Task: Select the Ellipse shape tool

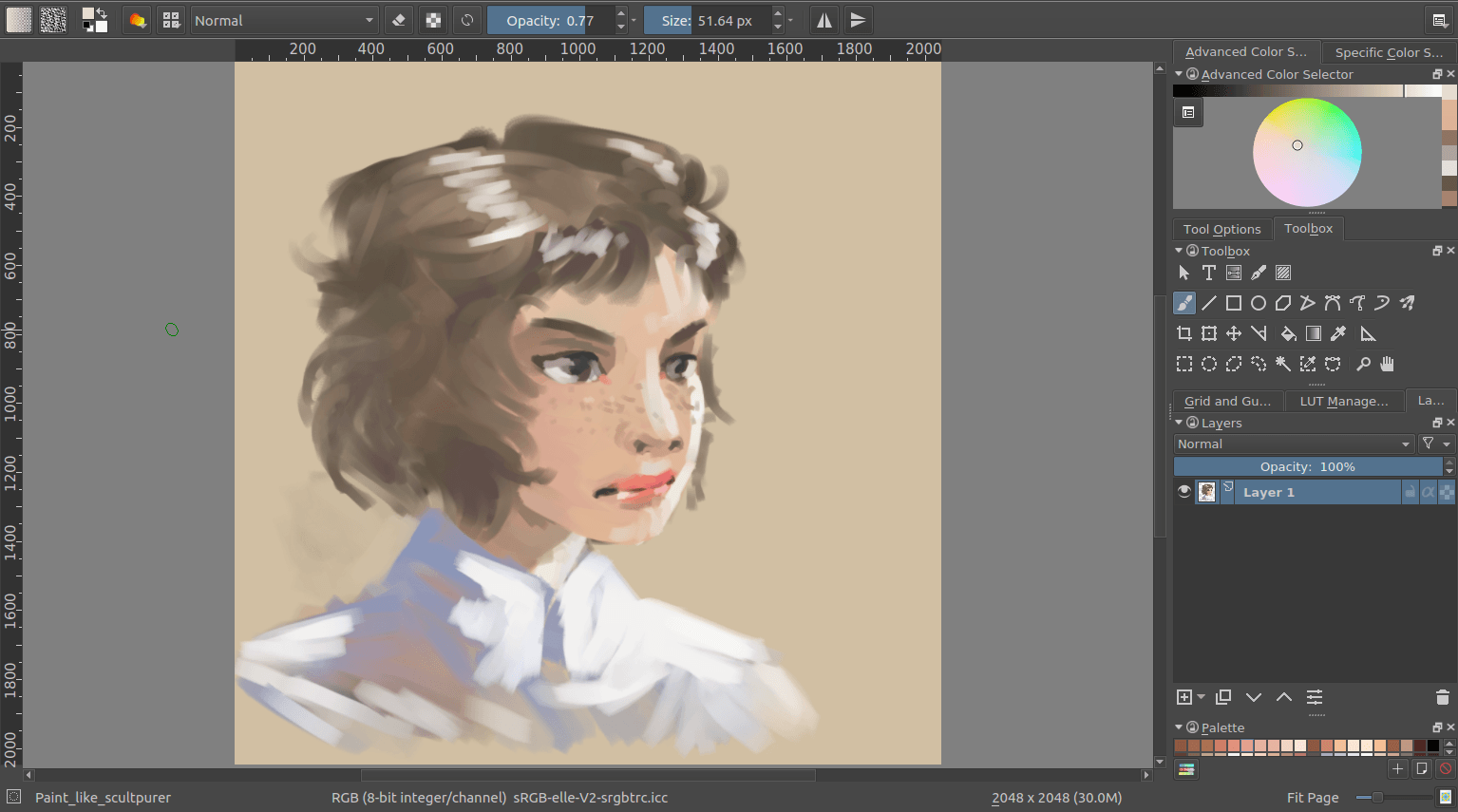Action: point(1259,304)
